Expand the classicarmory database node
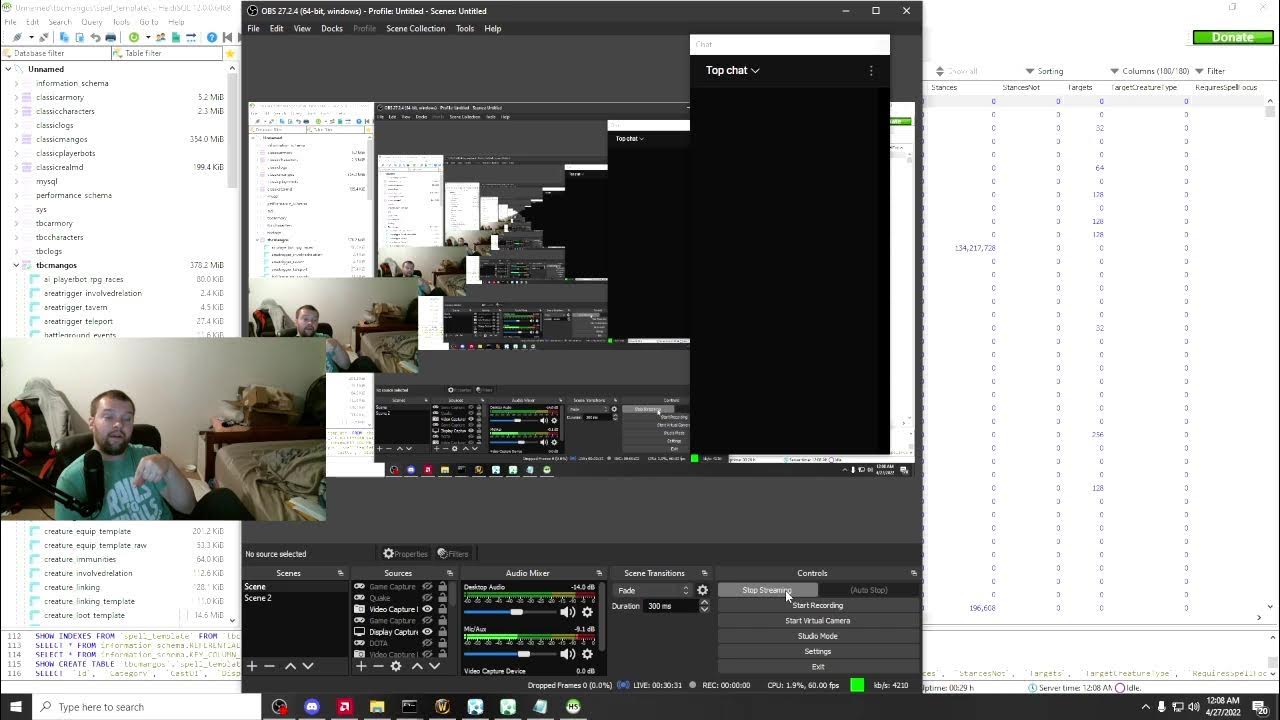The height and width of the screenshot is (720, 1280). pyautogui.click(x=16, y=97)
